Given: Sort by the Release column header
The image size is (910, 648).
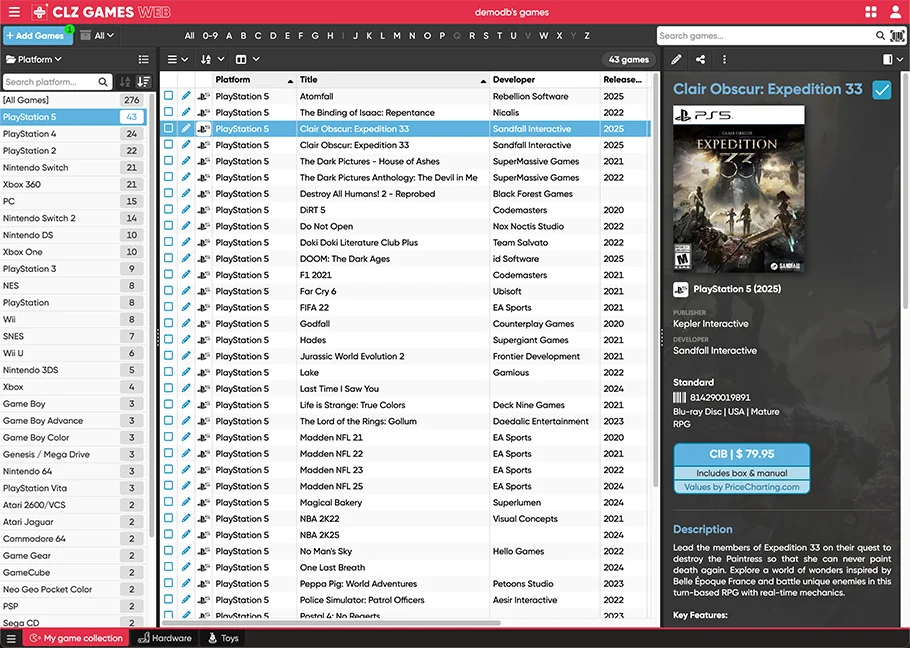Looking at the screenshot, I should 623,79.
